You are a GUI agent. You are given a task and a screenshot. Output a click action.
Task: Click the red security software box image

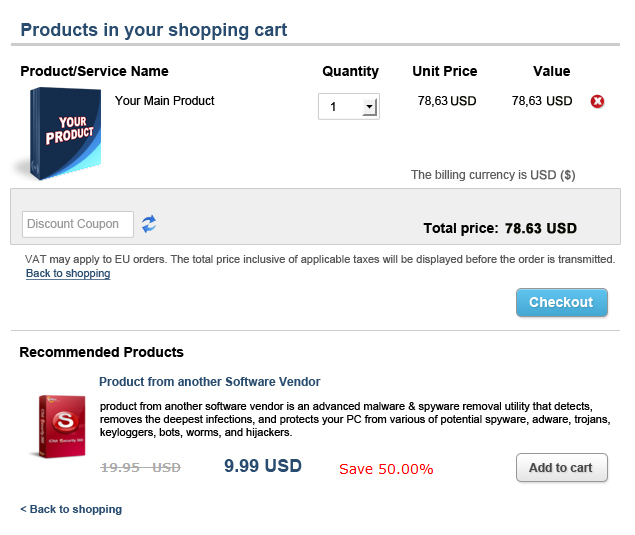pyautogui.click(x=61, y=428)
